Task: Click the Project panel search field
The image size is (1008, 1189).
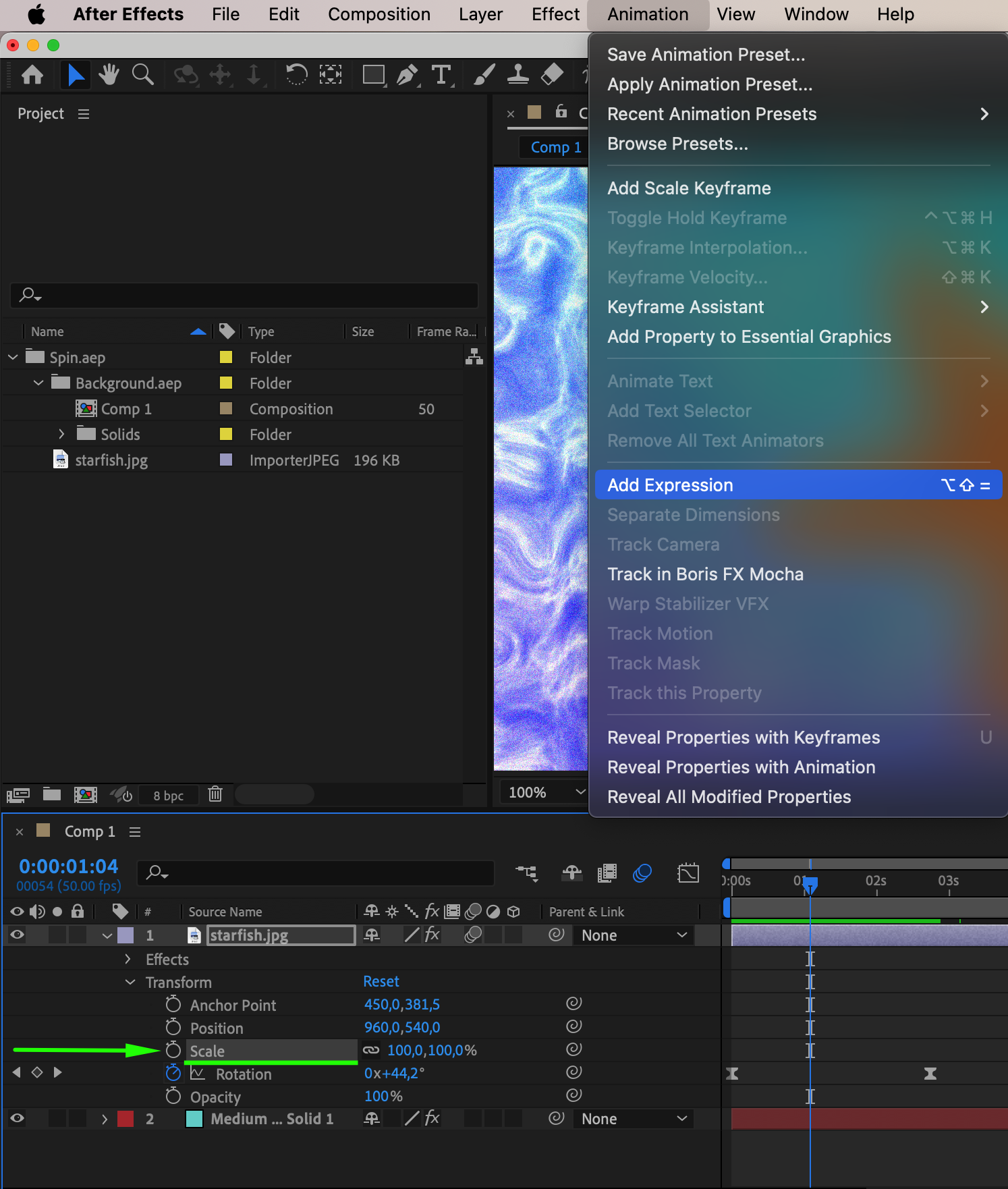Action: (x=244, y=295)
